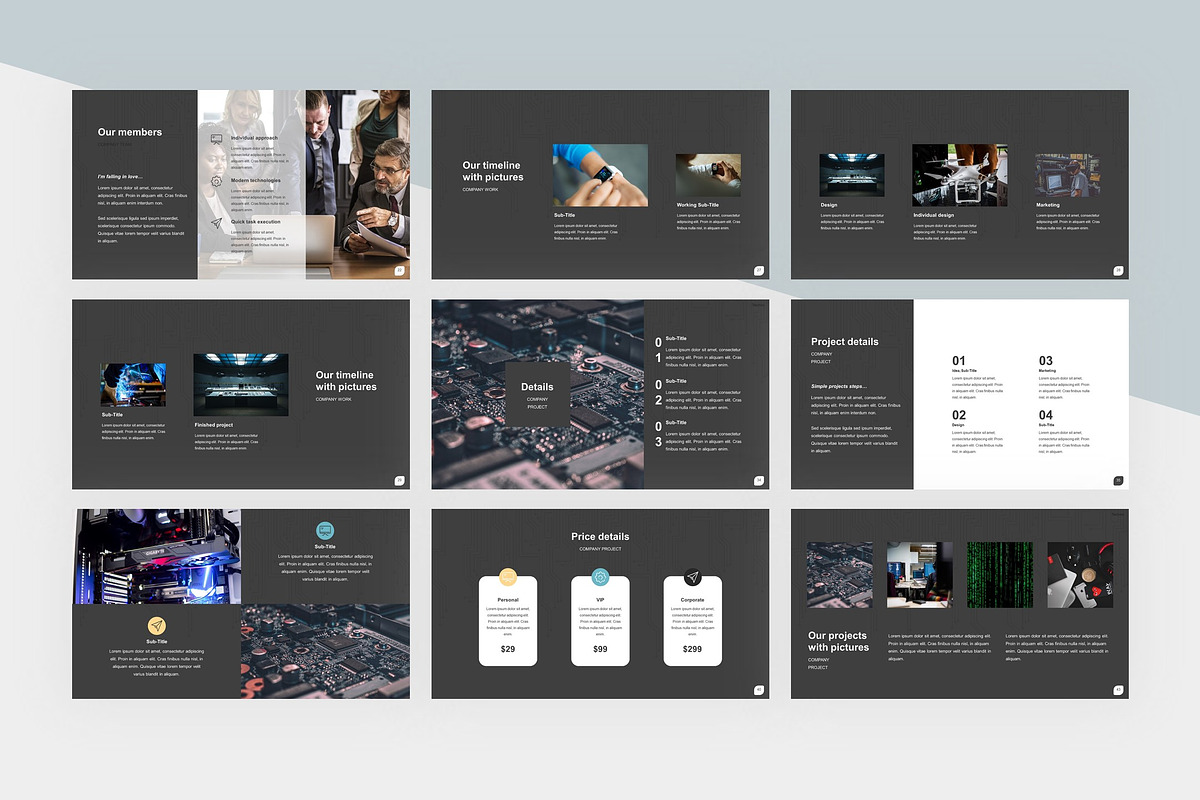This screenshot has height=800, width=1200.
Task: Select the photo above the Design caption
Action: (x=852, y=175)
